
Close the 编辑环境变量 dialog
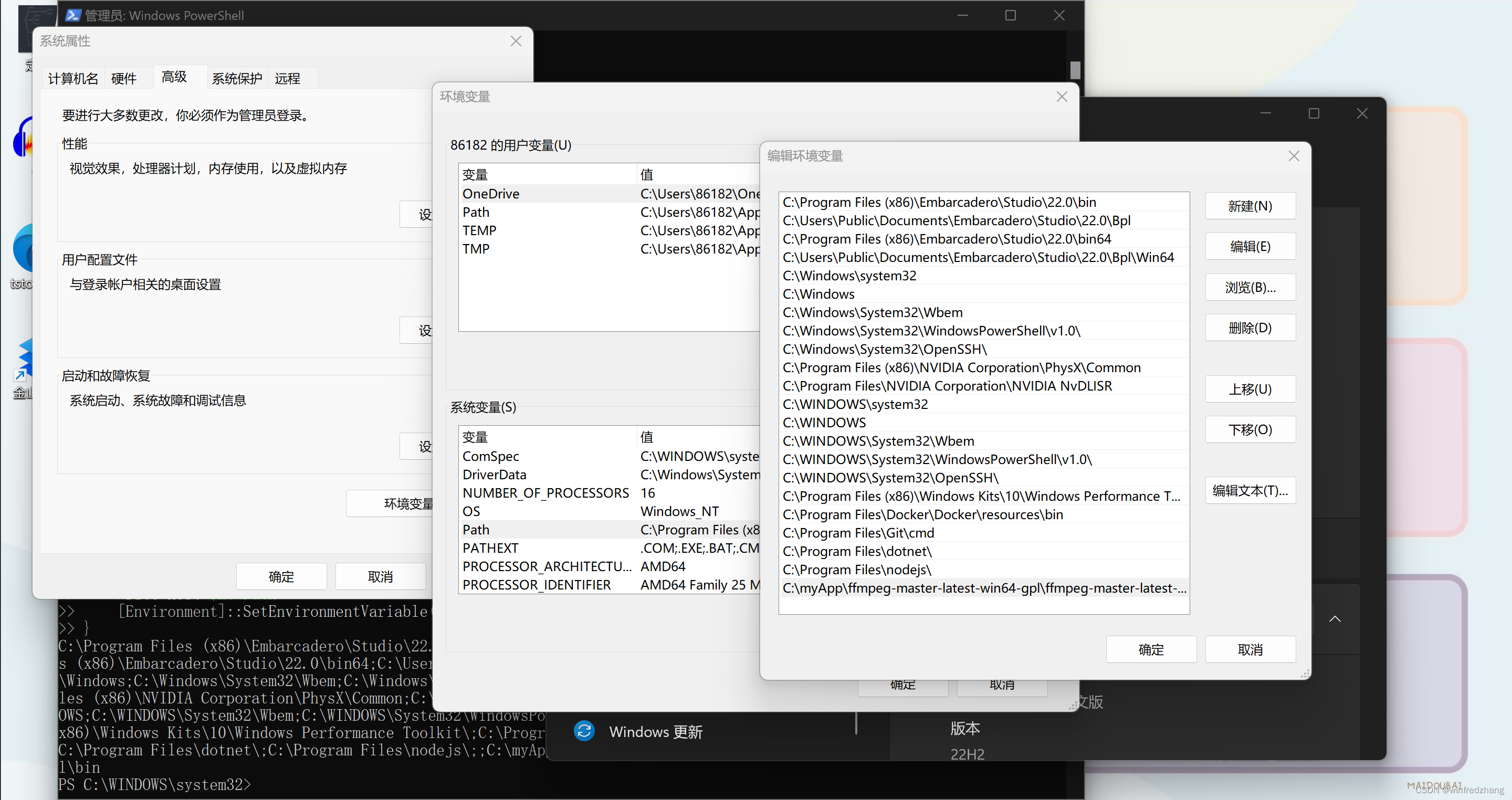[x=1294, y=156]
